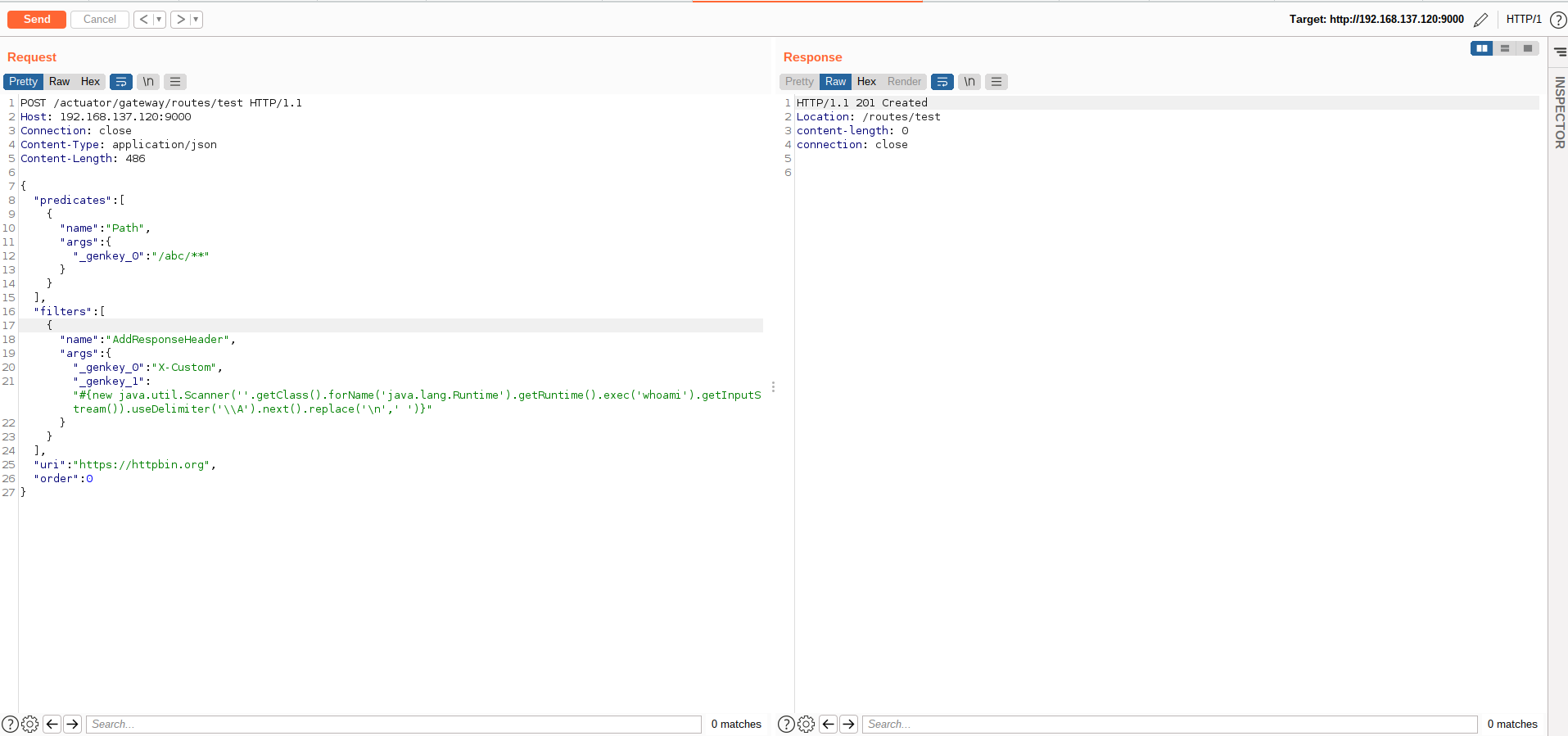Select the Response Raw tab
The height and width of the screenshot is (736, 1568).
[835, 82]
